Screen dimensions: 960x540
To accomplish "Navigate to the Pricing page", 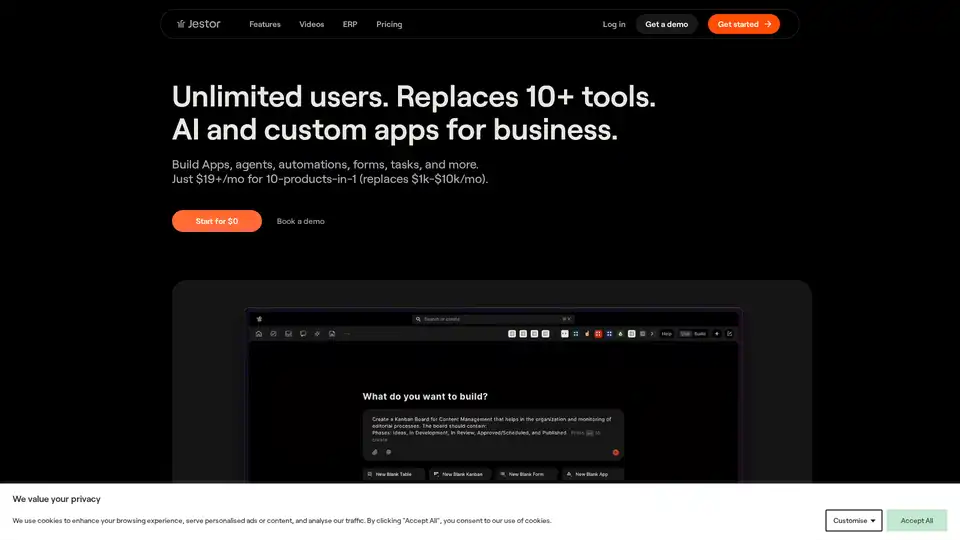I will pos(389,24).
